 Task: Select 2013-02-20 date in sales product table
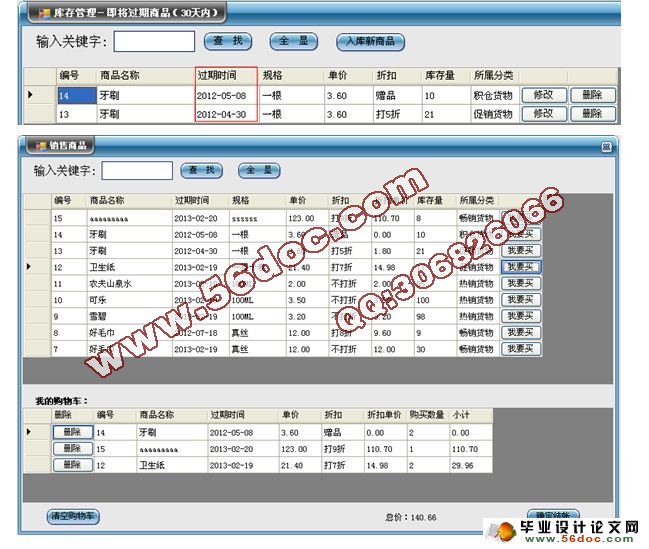(200, 218)
